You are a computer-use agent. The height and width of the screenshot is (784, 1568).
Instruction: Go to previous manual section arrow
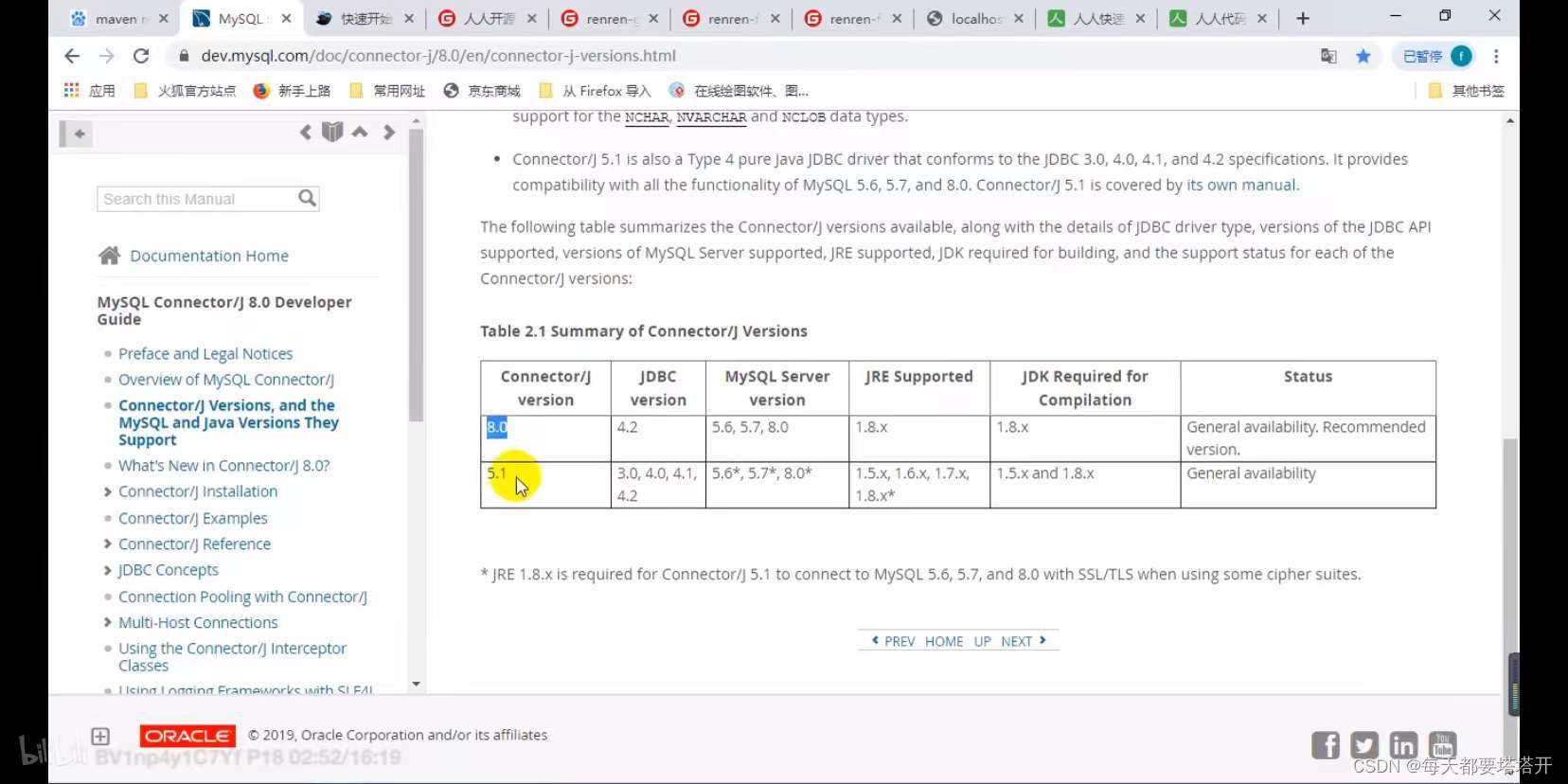[305, 133]
